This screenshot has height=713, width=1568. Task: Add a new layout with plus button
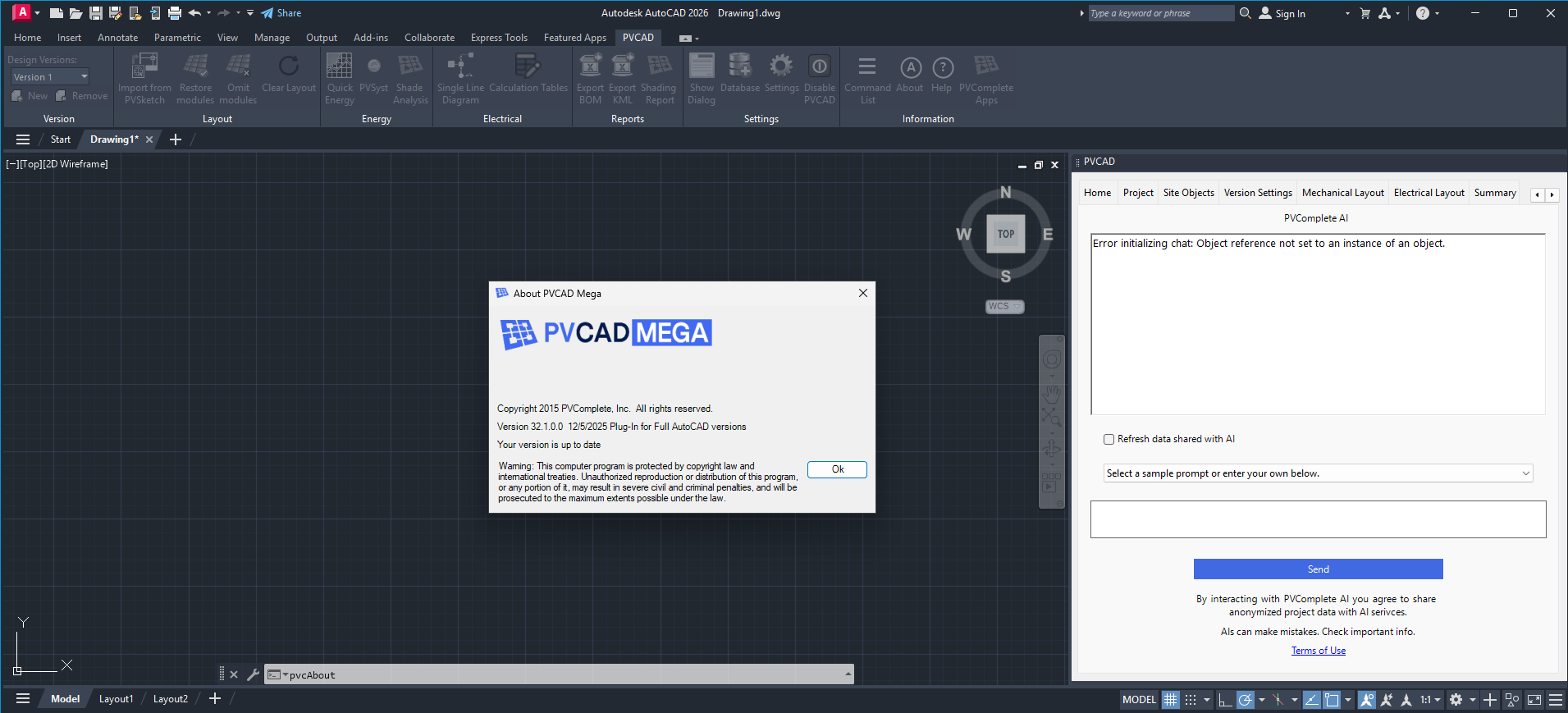(x=215, y=699)
